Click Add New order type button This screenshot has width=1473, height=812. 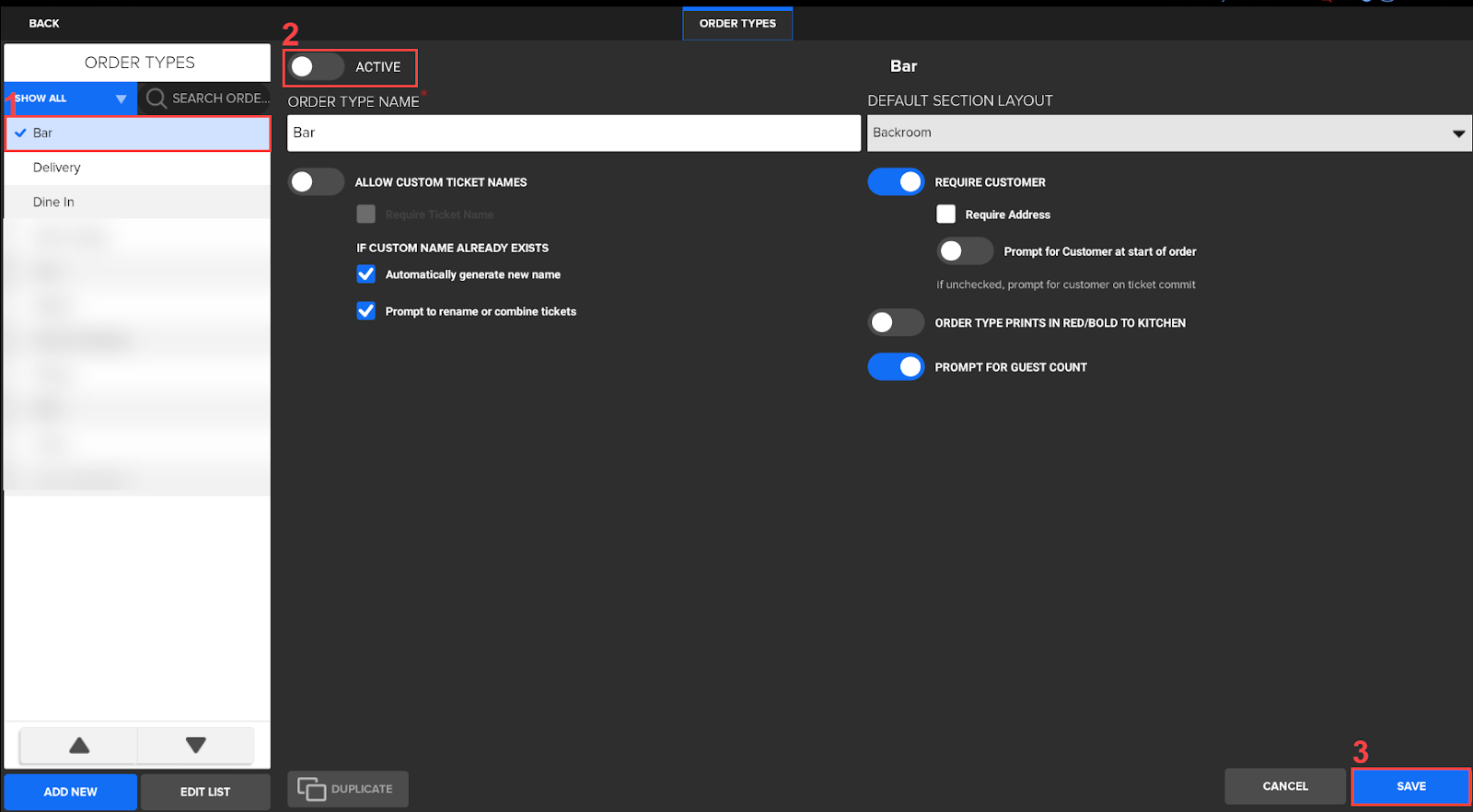[71, 792]
